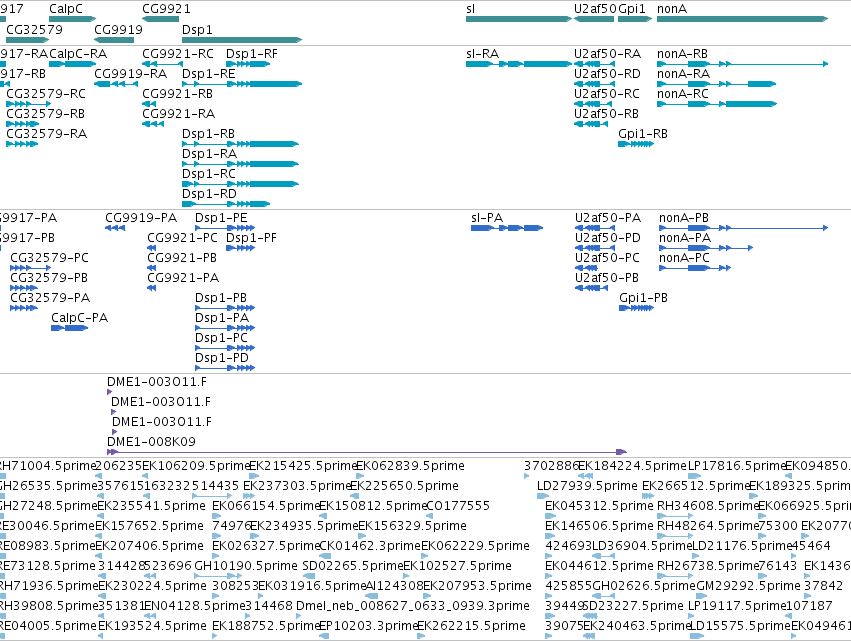Select EST SD02265.5prime
This screenshot has height=641, width=851.
pyautogui.click(x=353, y=566)
